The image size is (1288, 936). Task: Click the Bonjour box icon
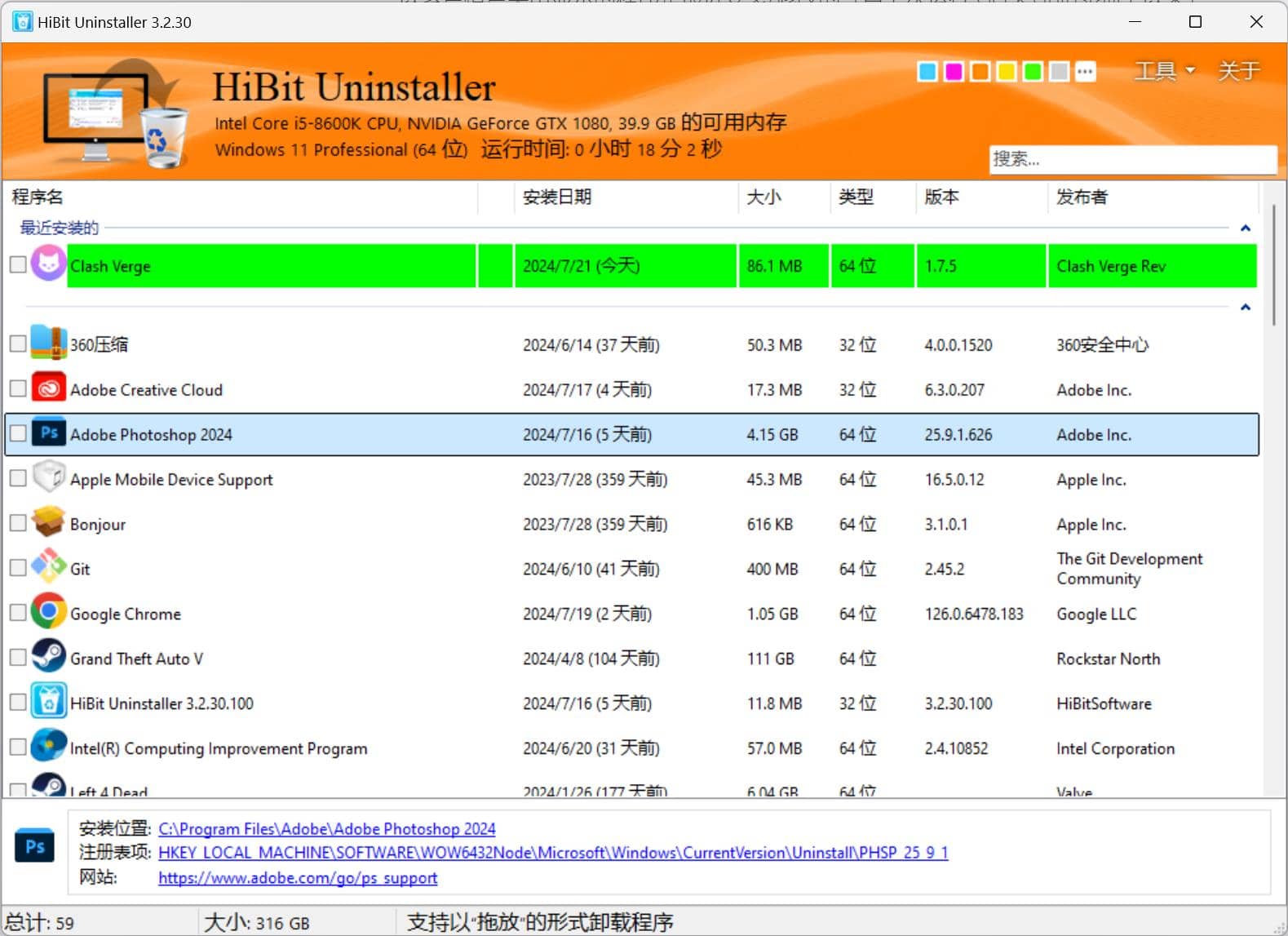[x=48, y=522]
